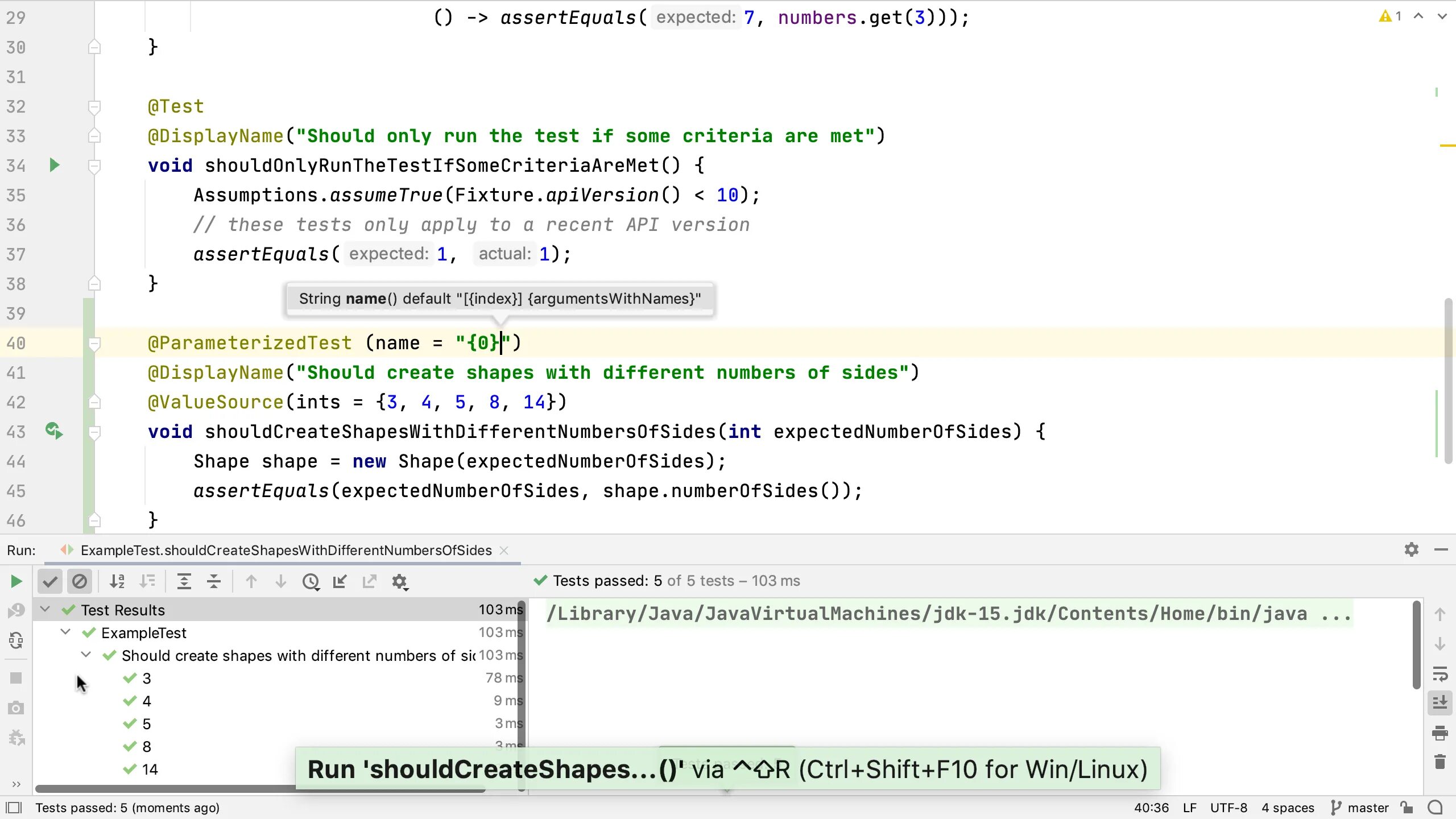
Task: Collapse the ExampleTest tree node
Action: tap(65, 632)
